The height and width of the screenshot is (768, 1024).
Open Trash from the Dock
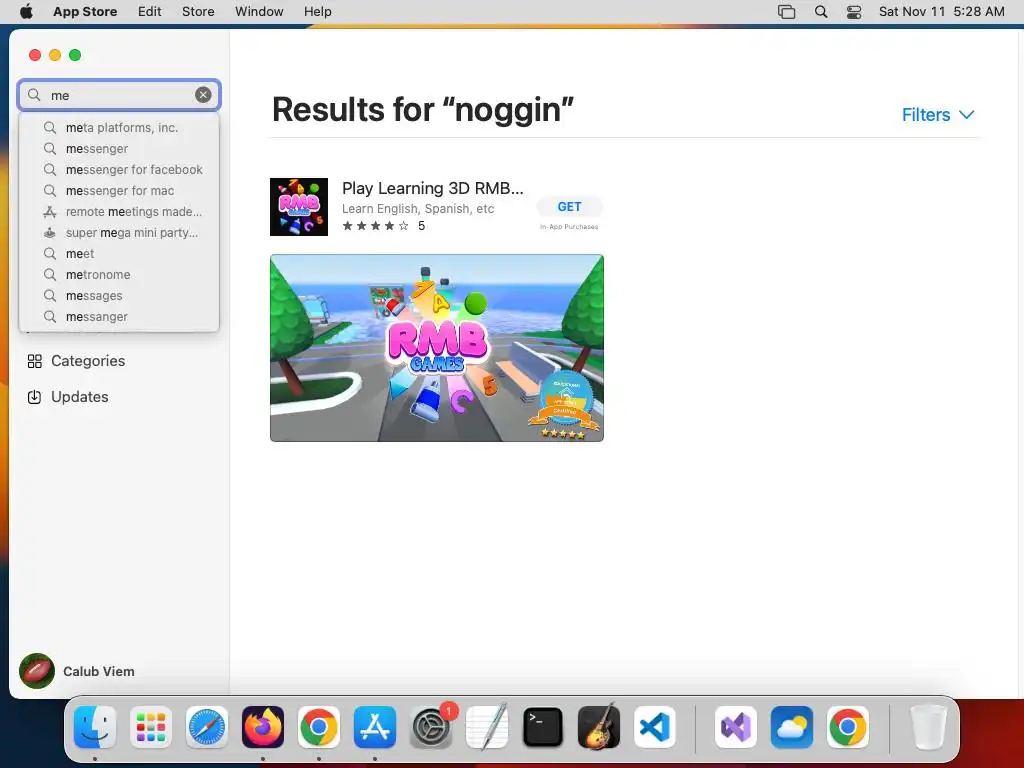point(928,727)
